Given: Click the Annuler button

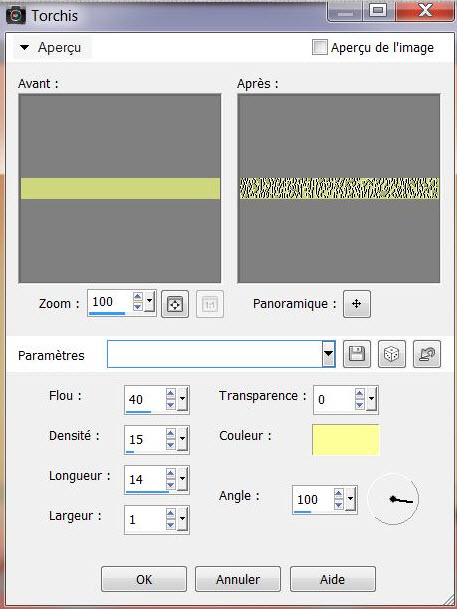Looking at the screenshot, I should tap(238, 579).
